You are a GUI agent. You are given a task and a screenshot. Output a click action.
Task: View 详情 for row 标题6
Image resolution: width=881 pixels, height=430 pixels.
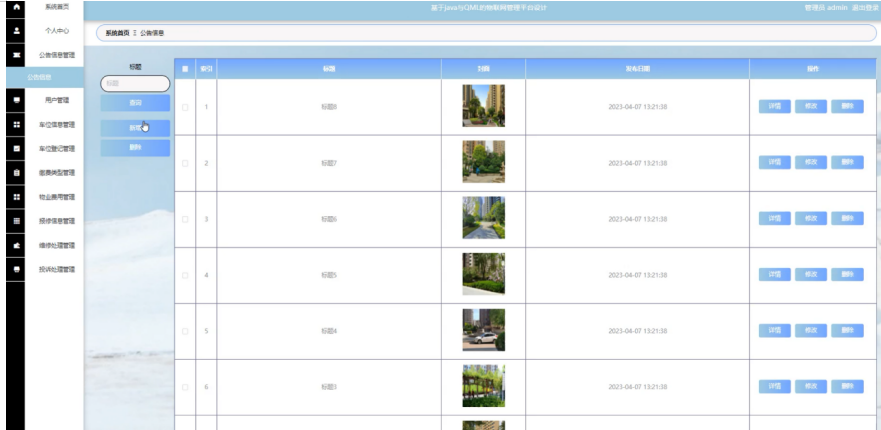pyautogui.click(x=775, y=218)
